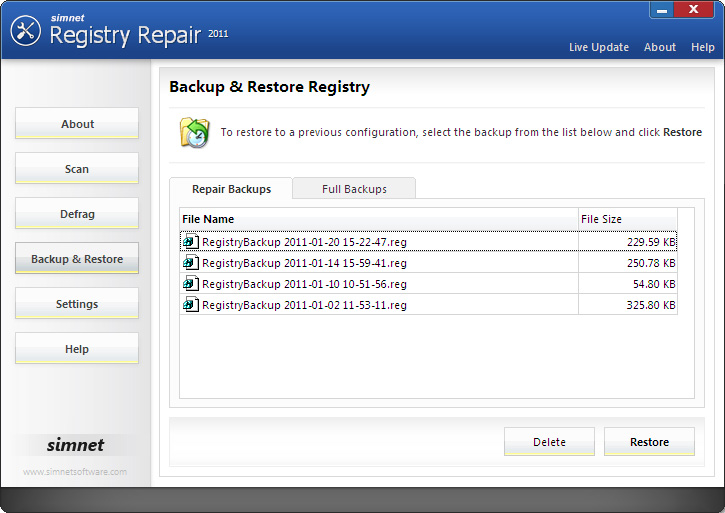Select RegistryBackup 2011-01-14 15-59-41.reg entry
The image size is (725, 513).
point(304,263)
